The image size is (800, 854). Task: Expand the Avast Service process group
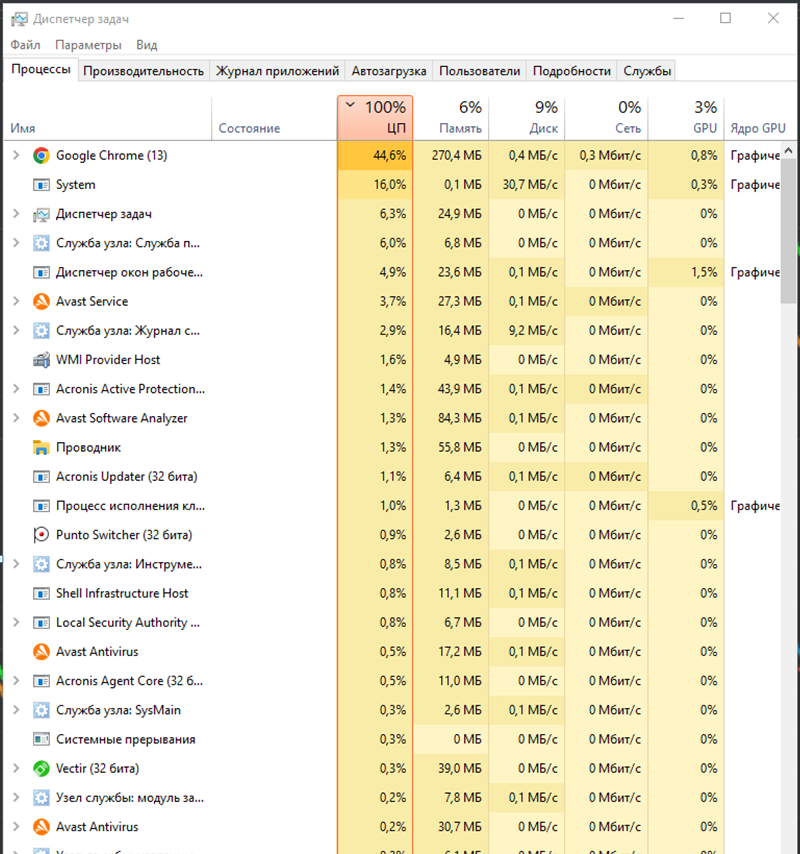coord(15,302)
